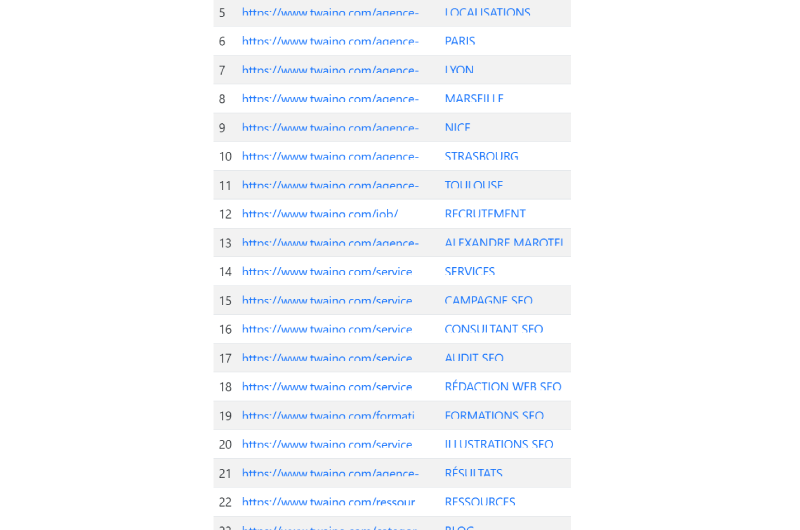Select row number 7 in the table
The width and height of the screenshot is (800, 530).
222,70
